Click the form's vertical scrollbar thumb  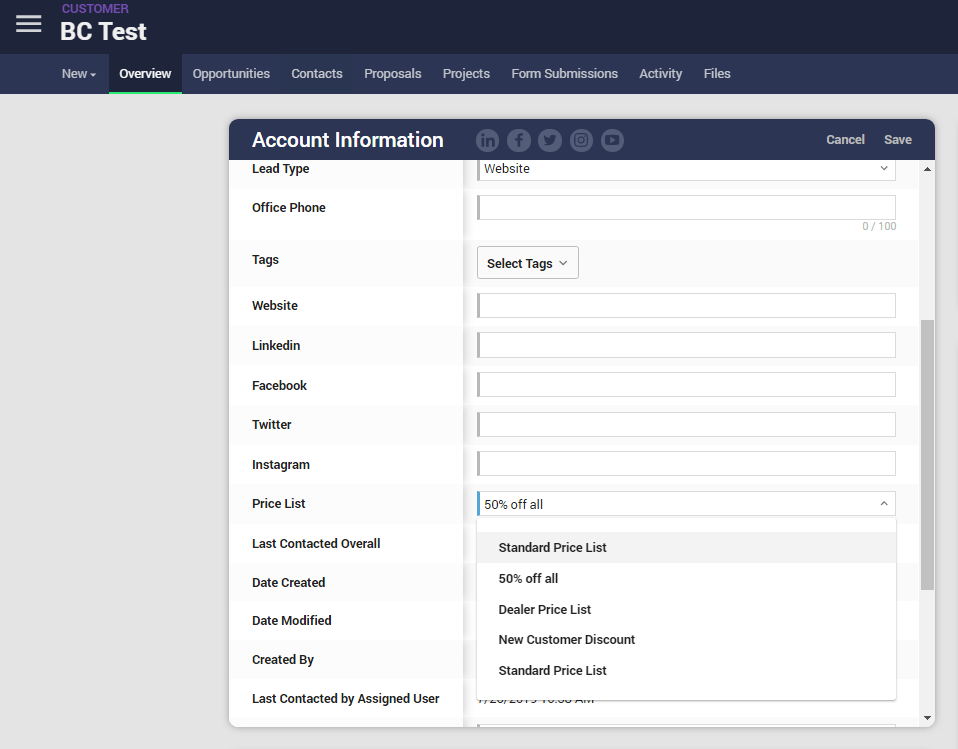(927, 455)
